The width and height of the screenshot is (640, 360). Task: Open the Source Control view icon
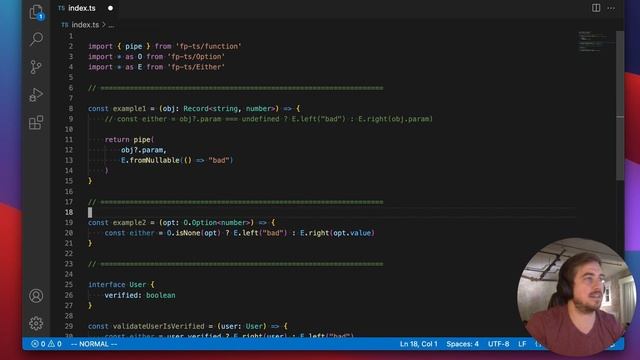coord(36,67)
